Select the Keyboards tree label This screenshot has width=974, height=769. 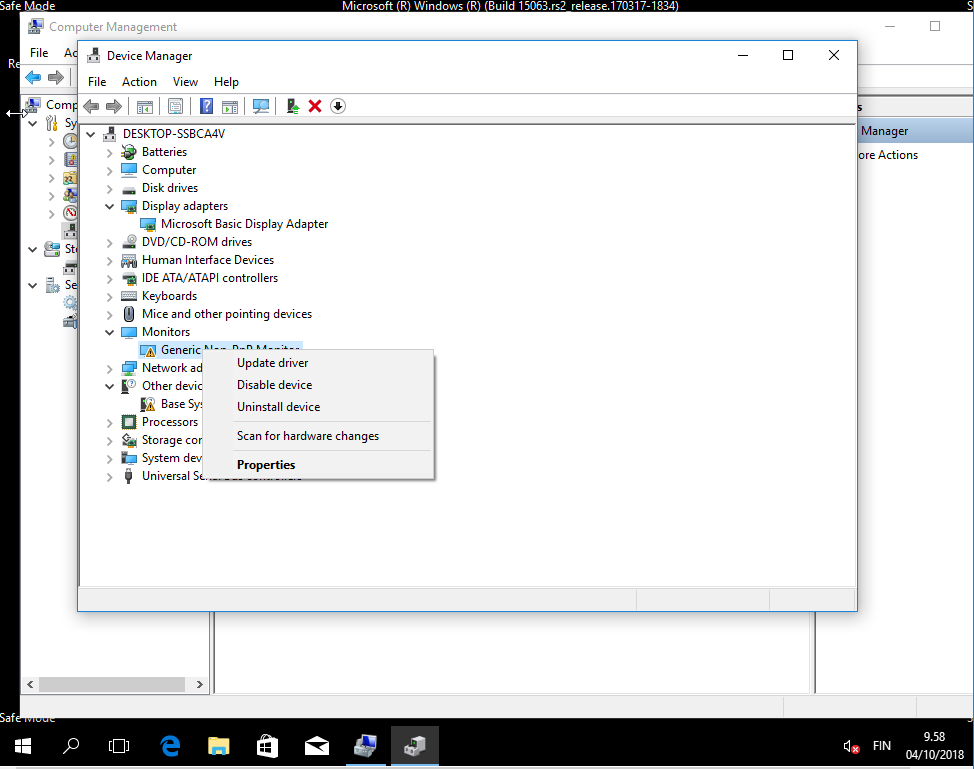coord(169,296)
